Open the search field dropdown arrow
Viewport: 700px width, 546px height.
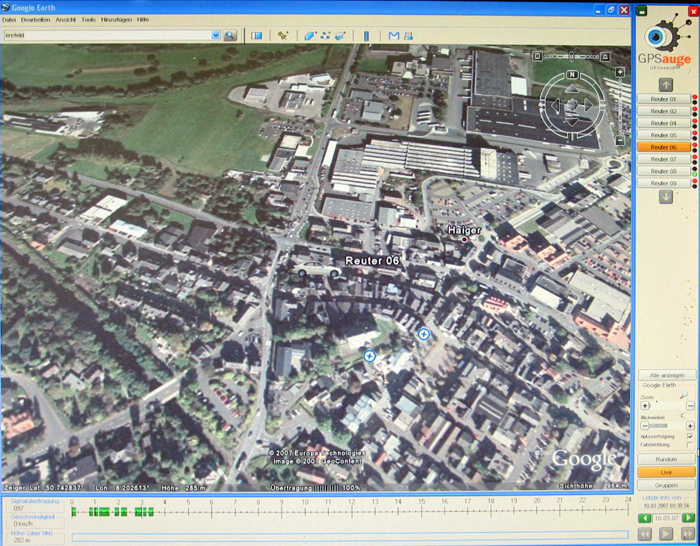click(x=215, y=35)
